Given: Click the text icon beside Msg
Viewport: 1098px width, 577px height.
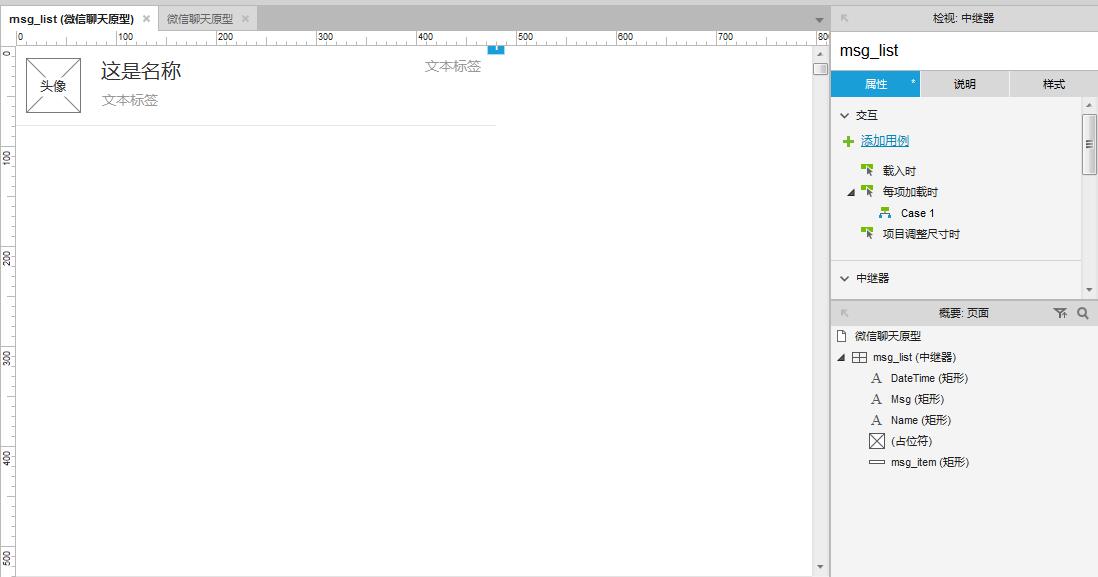Looking at the screenshot, I should point(876,399).
